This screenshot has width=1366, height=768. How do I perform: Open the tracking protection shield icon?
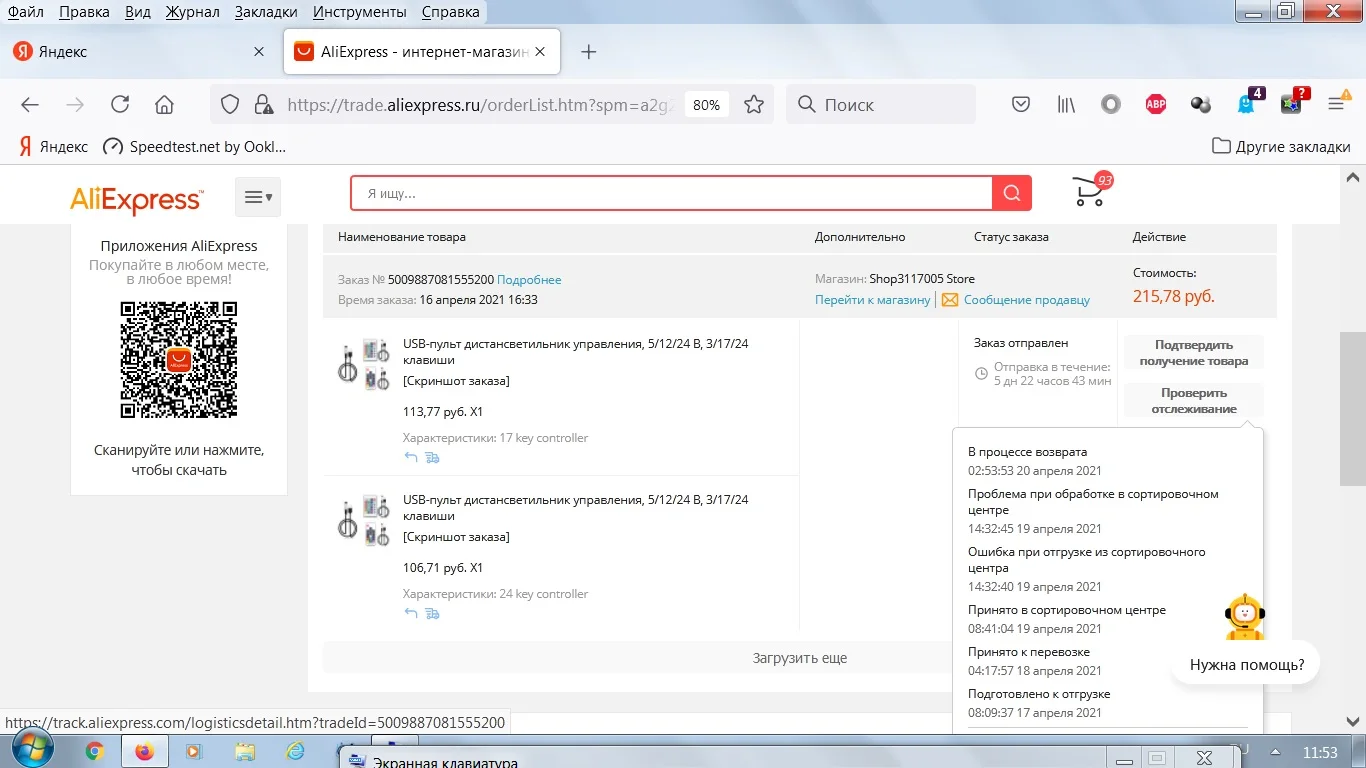tap(230, 104)
